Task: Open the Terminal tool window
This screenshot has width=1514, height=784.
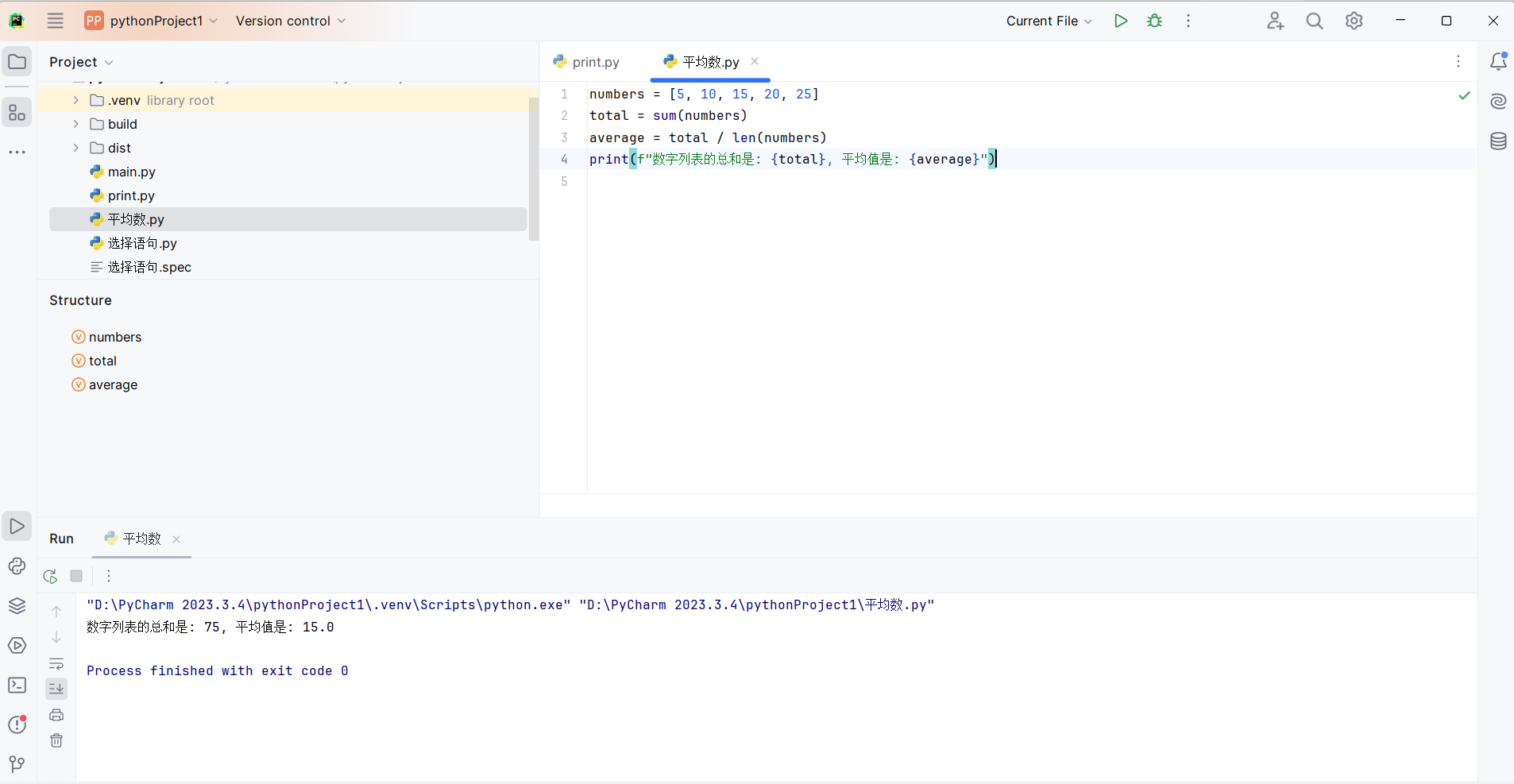Action: tap(17, 685)
